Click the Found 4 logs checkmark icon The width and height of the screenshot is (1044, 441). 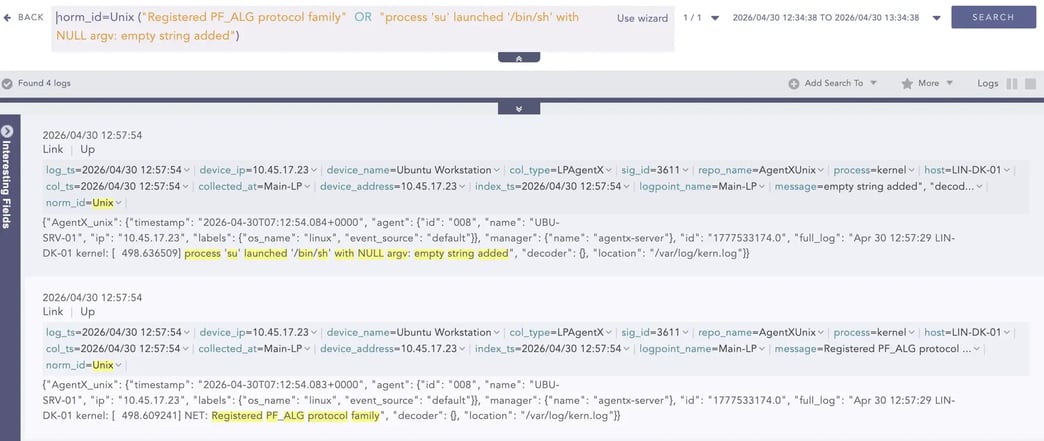(8, 83)
